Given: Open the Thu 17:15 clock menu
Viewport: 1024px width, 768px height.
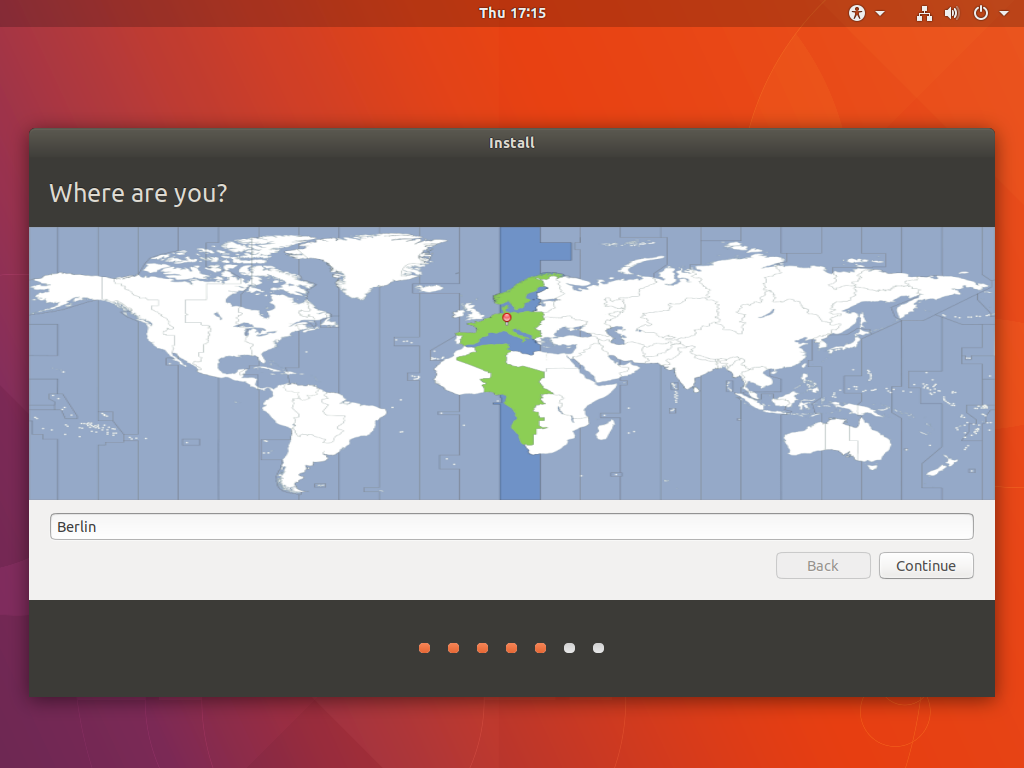Looking at the screenshot, I should 512,13.
